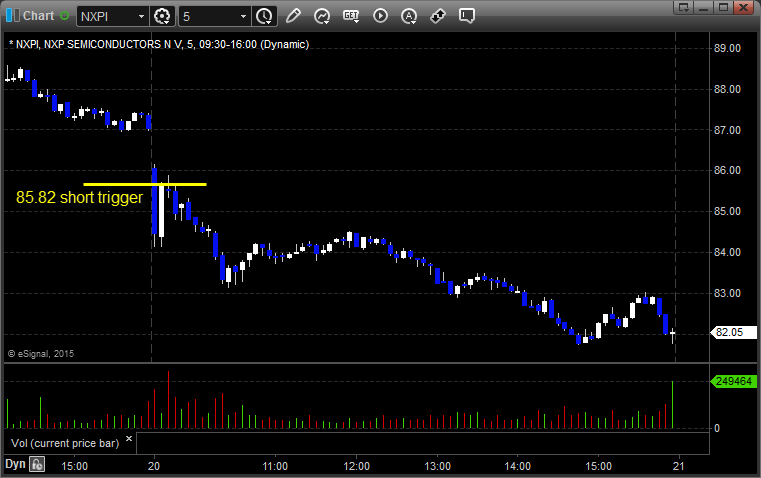This screenshot has height=478, width=761.
Task: Click the 88.00 price axis label
Action: tap(728, 89)
